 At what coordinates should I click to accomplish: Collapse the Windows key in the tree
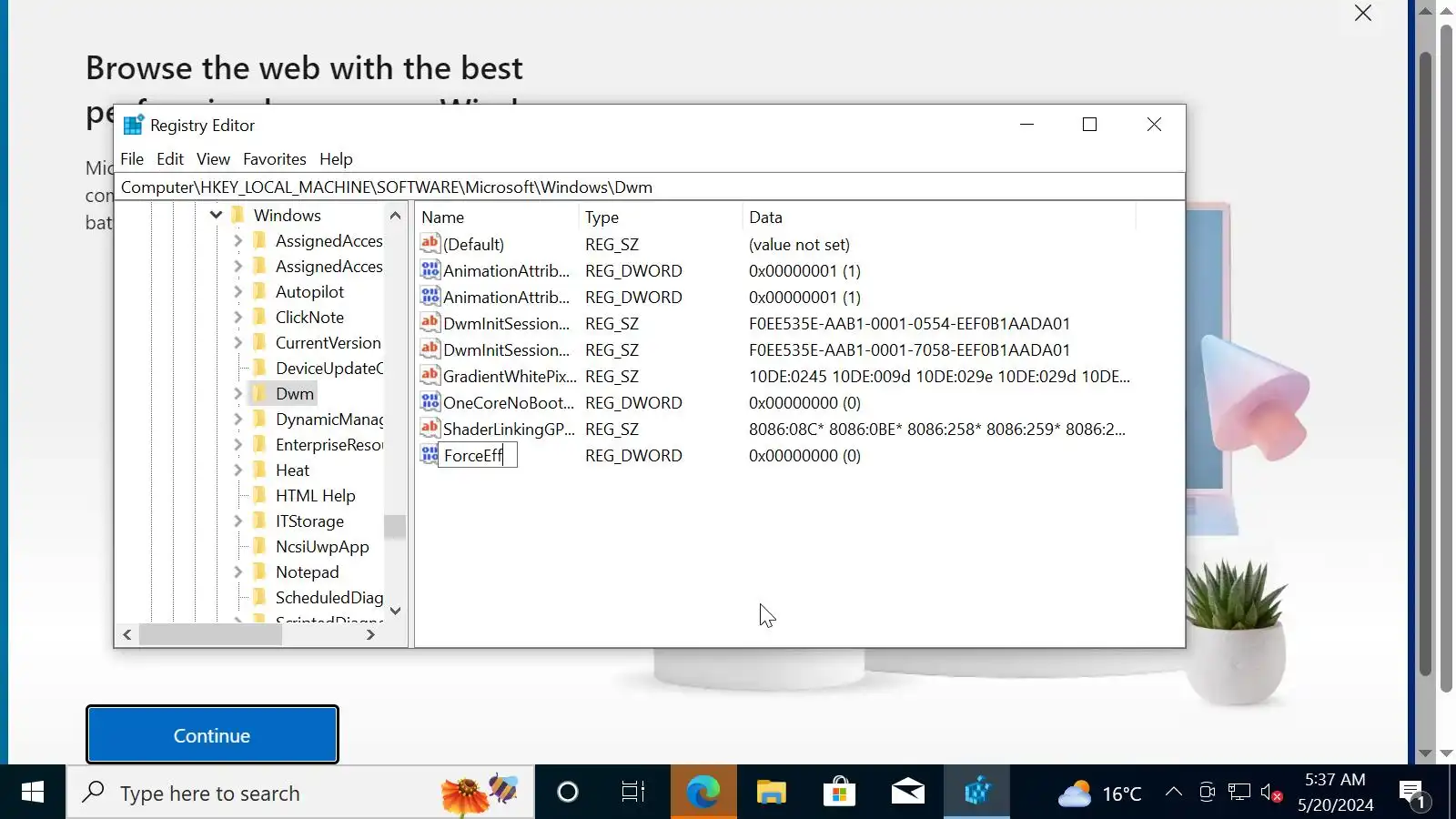pyautogui.click(x=216, y=215)
